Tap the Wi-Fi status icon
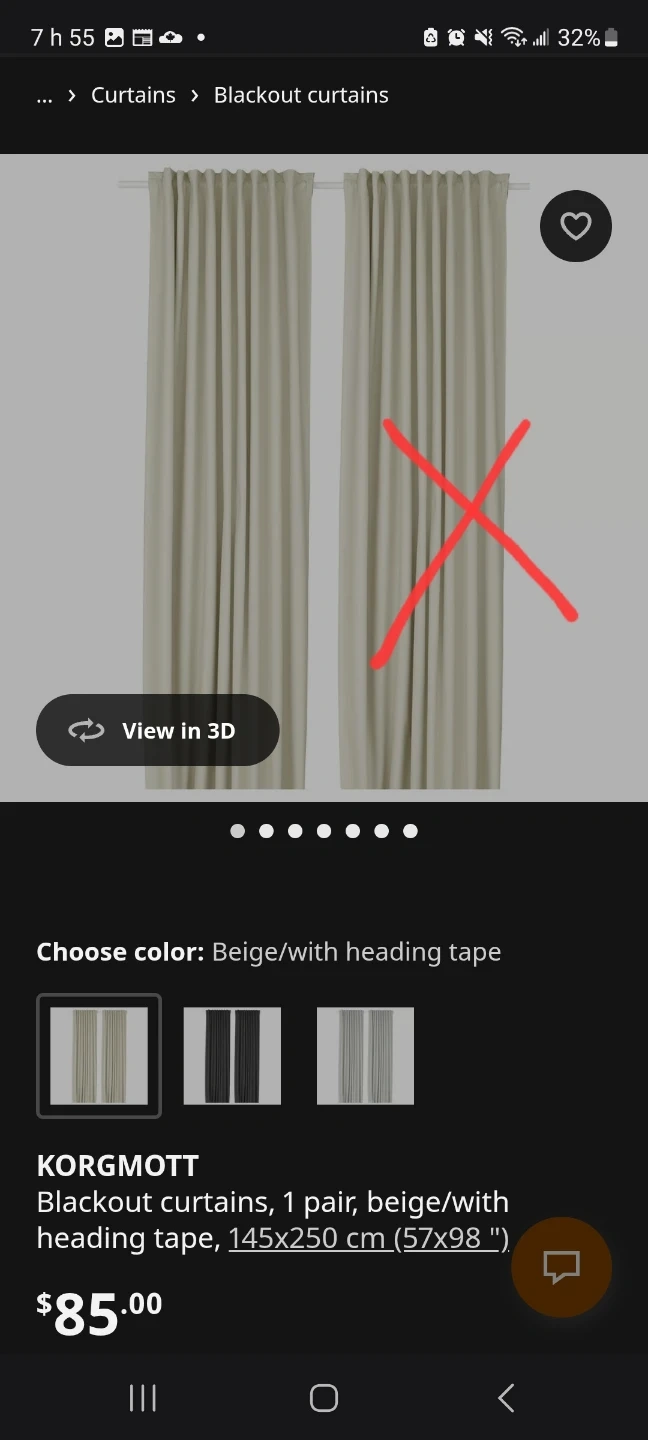Image resolution: width=648 pixels, height=1440 pixels. [x=514, y=38]
